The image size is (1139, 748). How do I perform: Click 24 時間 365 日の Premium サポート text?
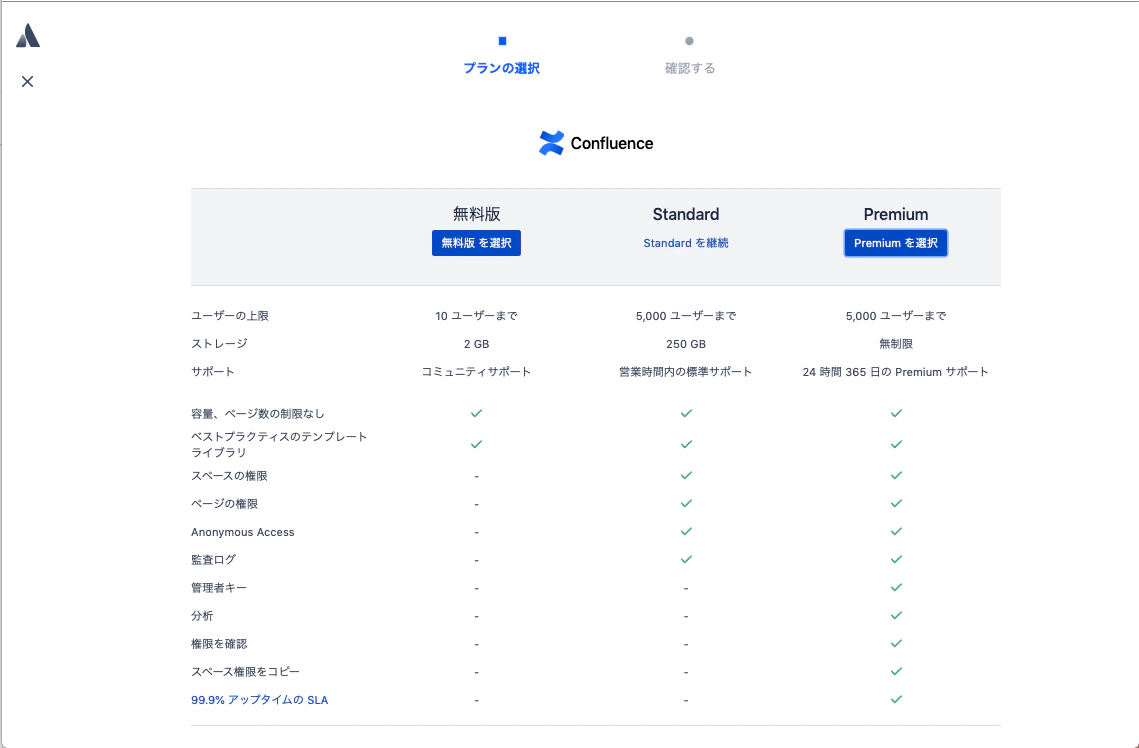point(896,372)
